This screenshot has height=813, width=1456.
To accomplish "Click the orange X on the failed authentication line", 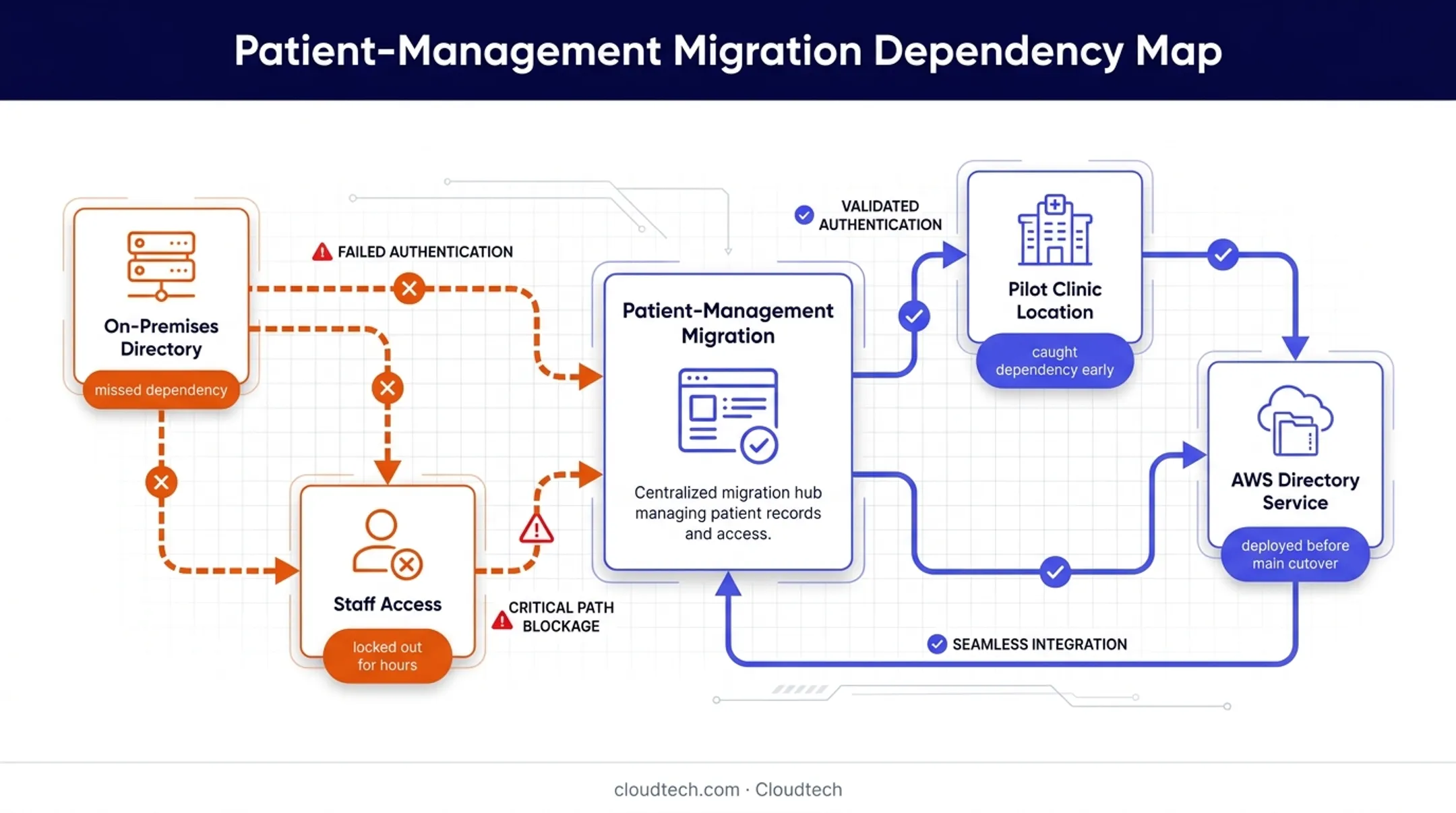I will 409,289.
